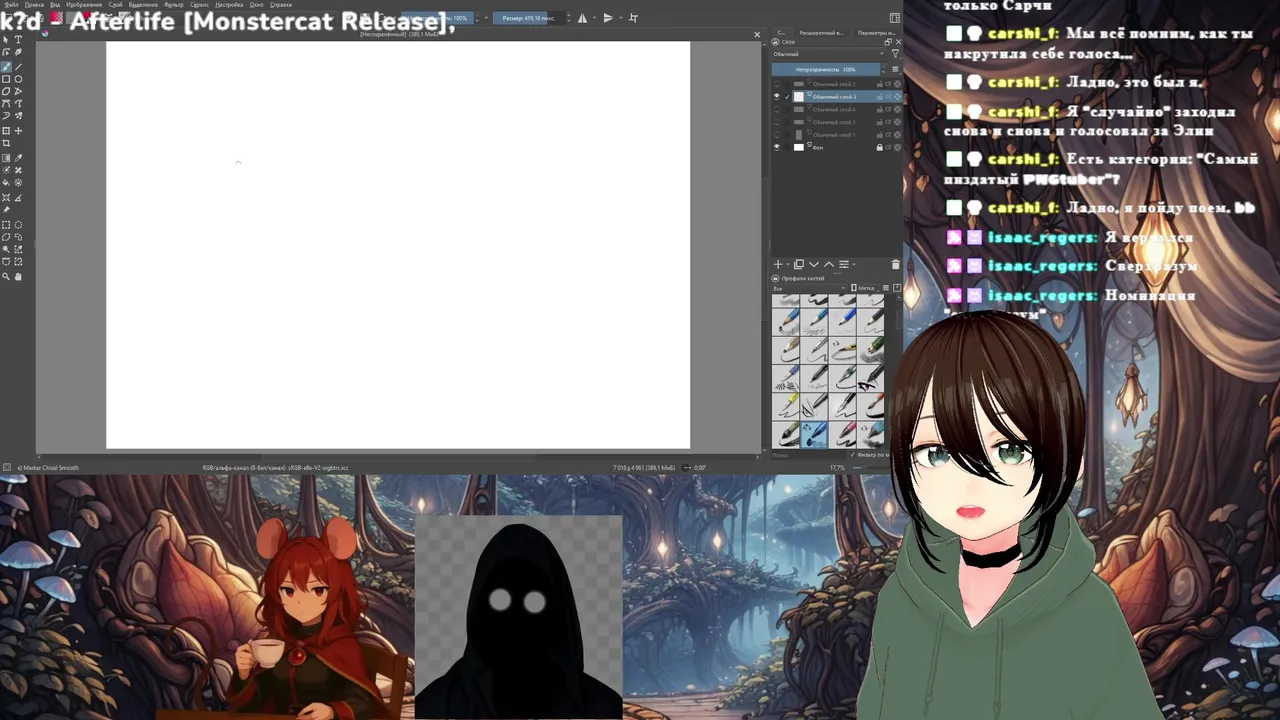
Task: Add a new layer with plus icon
Action: 778,264
